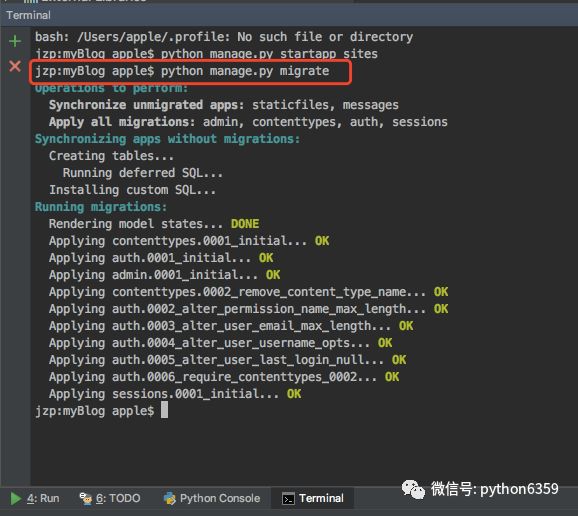
Task: Click the TODO panel icon
Action: point(86,498)
